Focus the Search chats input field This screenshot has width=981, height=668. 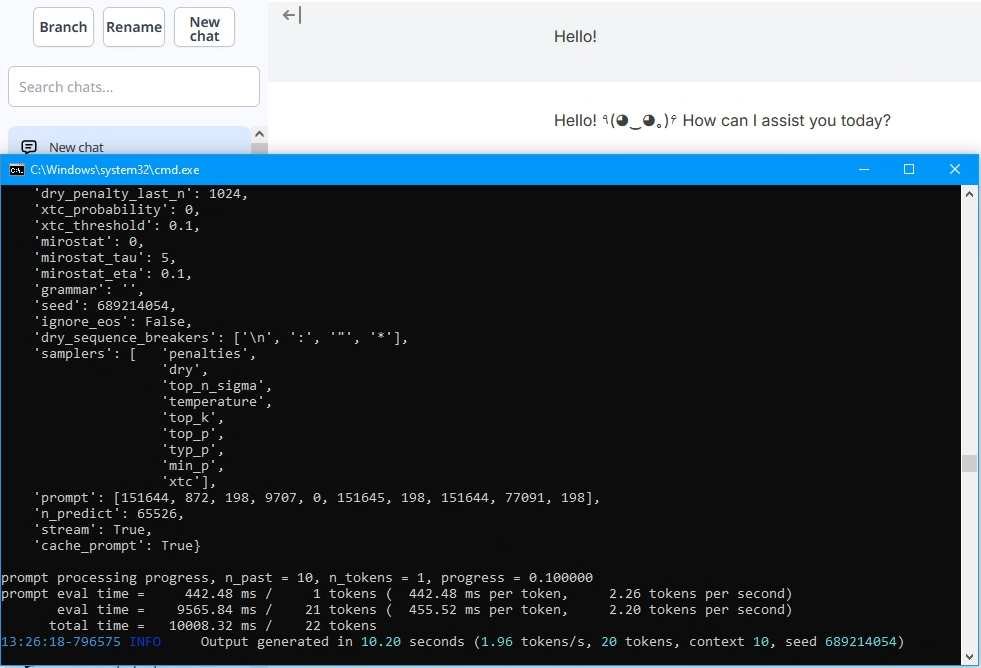[x=134, y=86]
